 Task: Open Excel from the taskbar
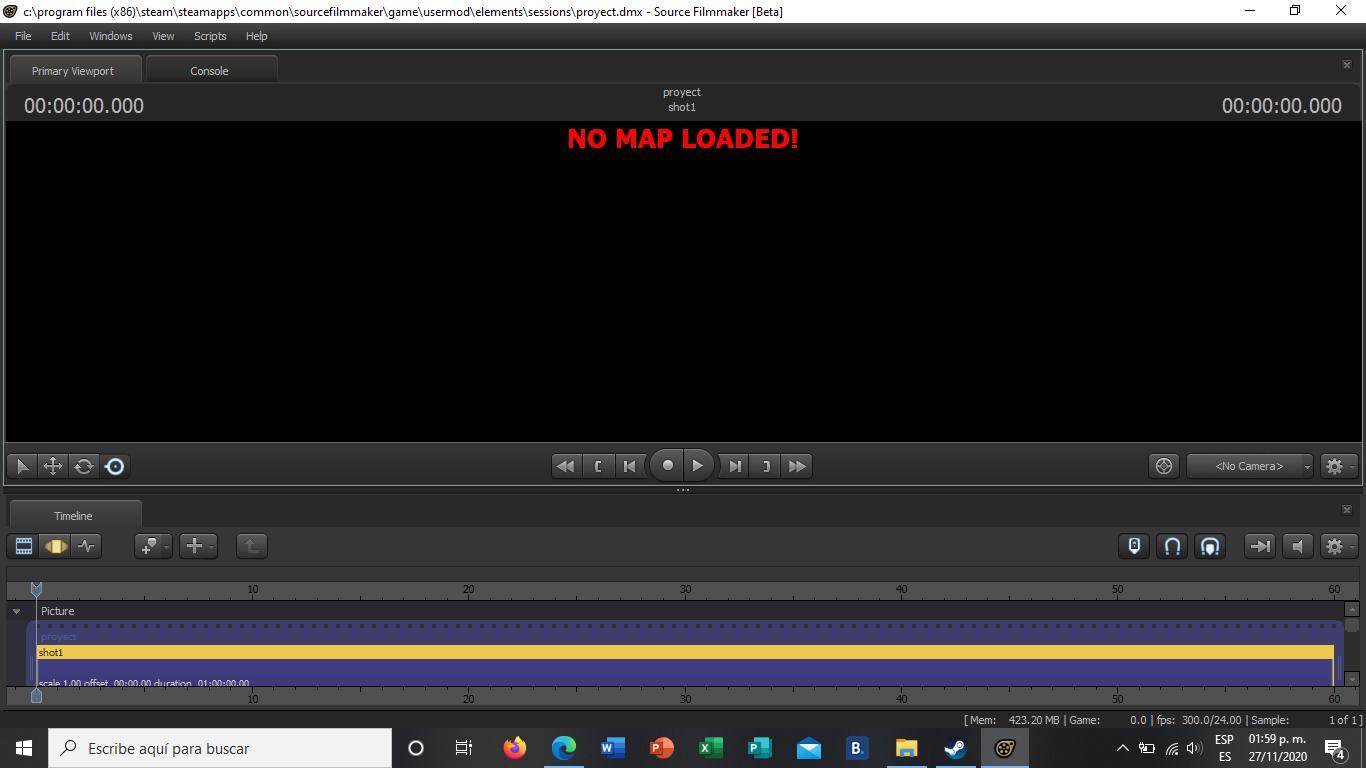pyautogui.click(x=711, y=748)
